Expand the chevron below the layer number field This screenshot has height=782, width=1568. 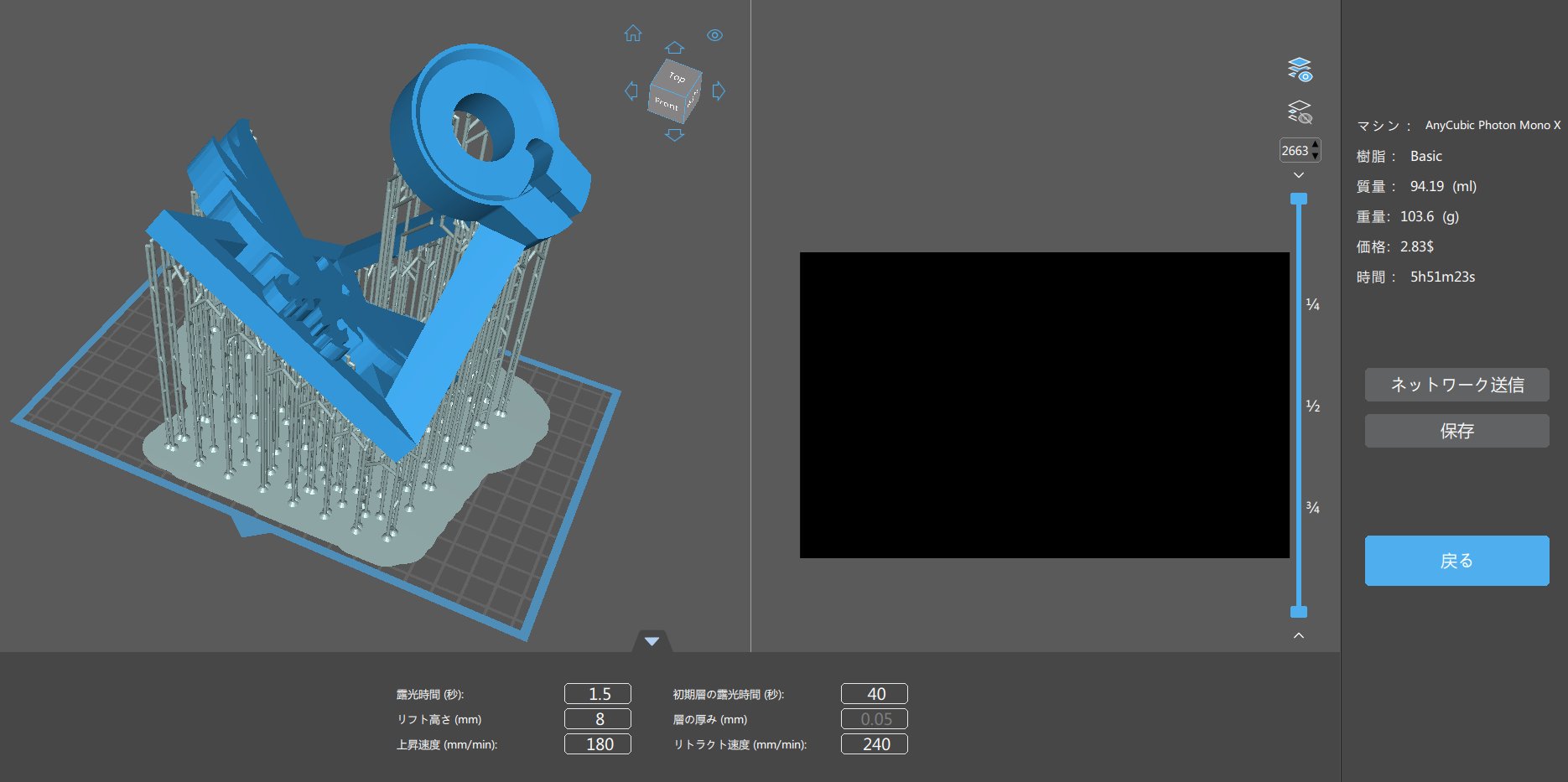click(1299, 175)
